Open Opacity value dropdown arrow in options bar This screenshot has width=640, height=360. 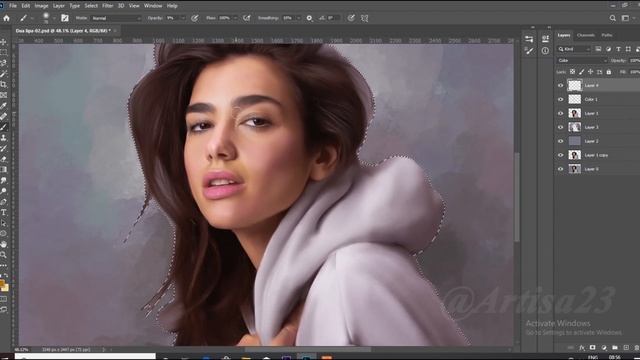tap(182, 18)
